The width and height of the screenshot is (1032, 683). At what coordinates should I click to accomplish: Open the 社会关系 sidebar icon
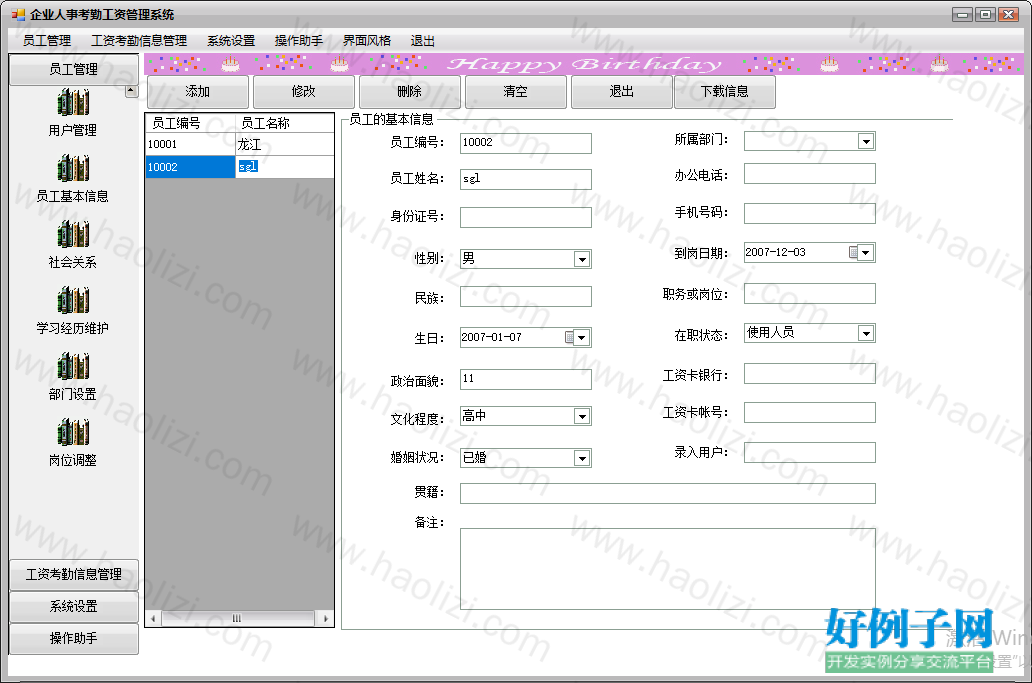73,234
